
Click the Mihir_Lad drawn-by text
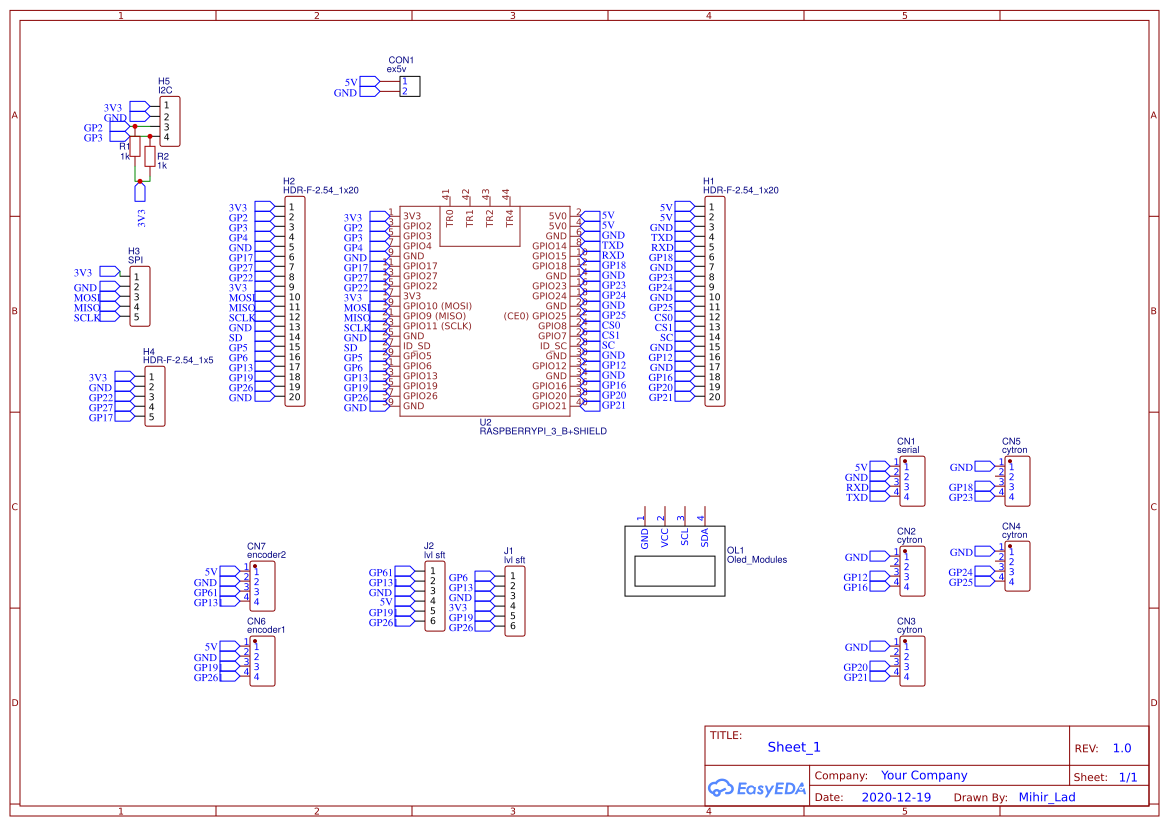[x=1046, y=797]
